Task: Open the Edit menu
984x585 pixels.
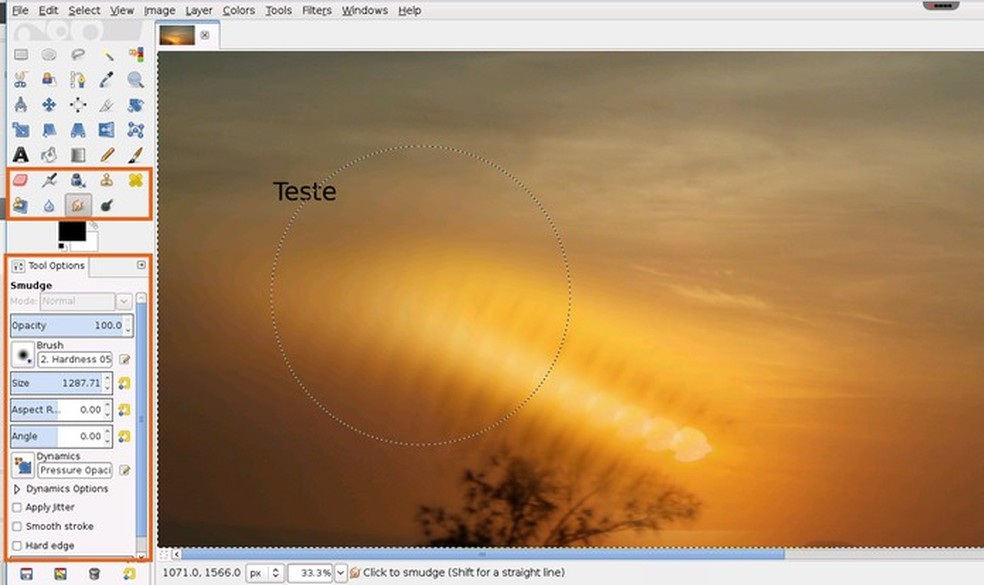Action: click(48, 10)
